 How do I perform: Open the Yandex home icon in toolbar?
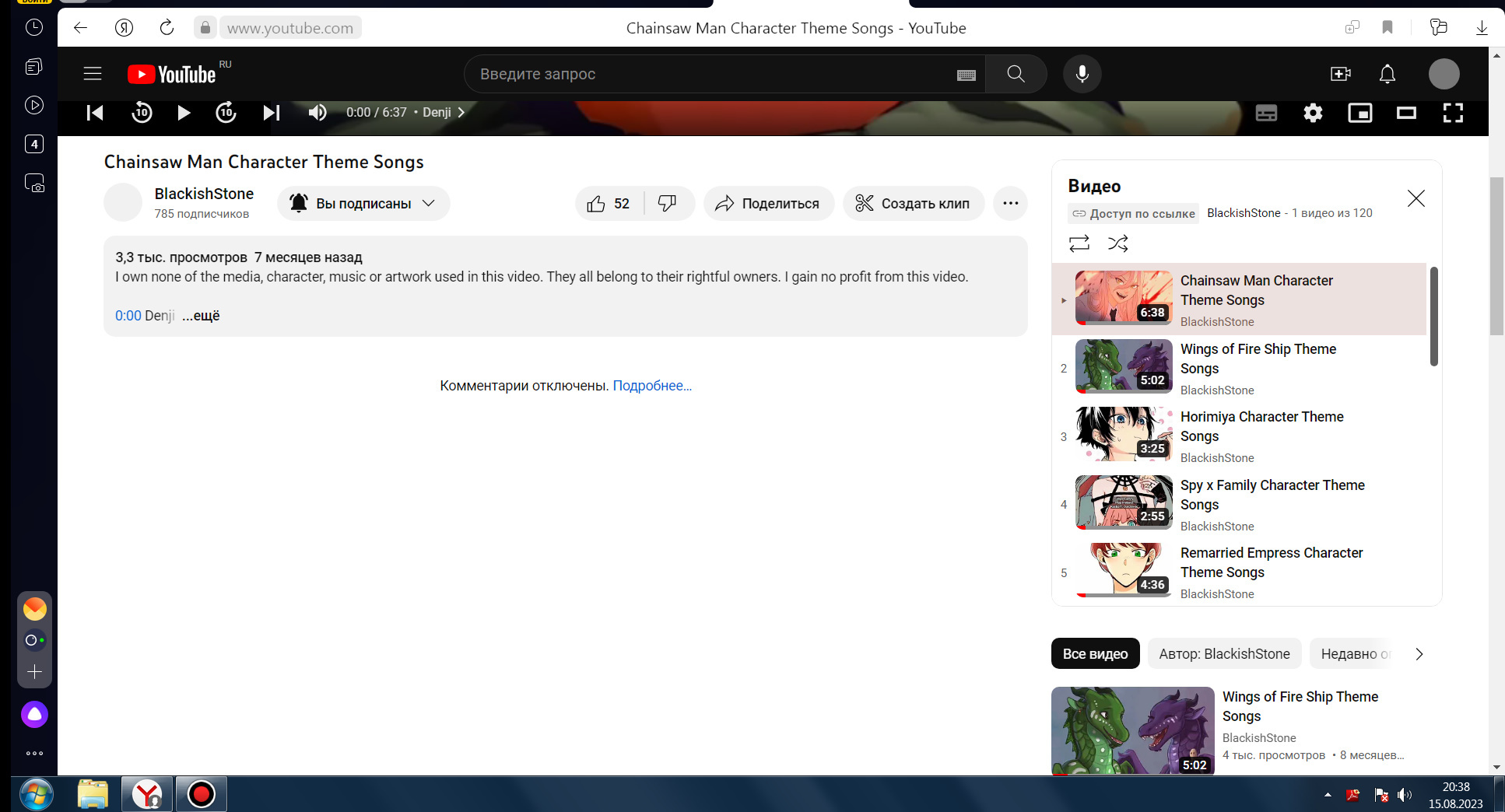(124, 28)
